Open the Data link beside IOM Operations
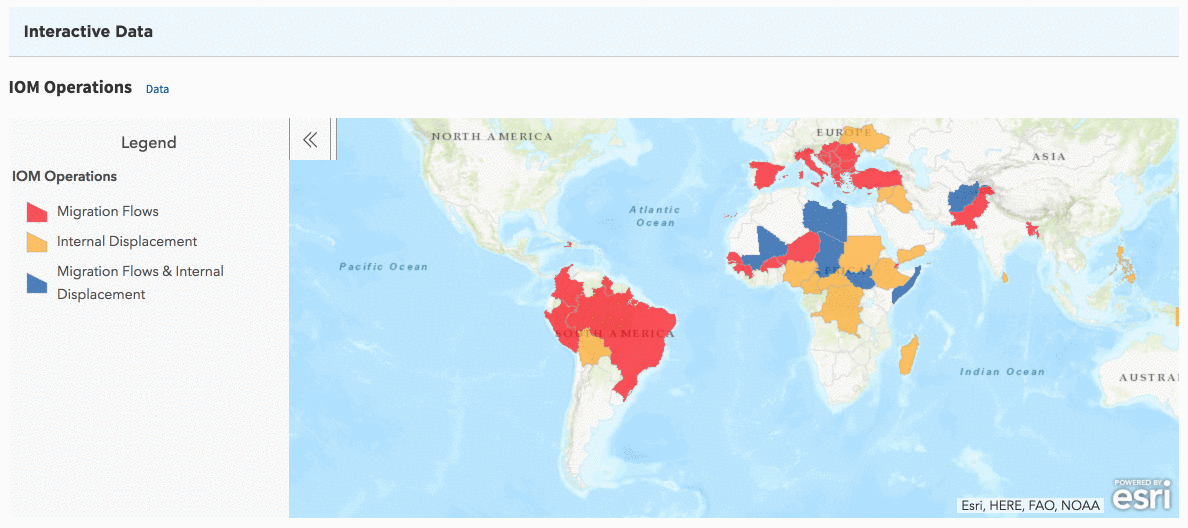This screenshot has height=528, width=1188. coord(157,89)
